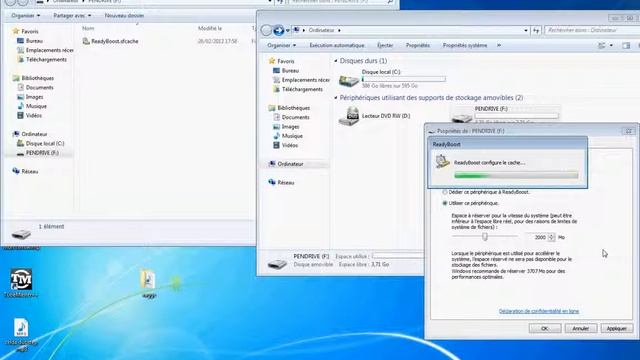This screenshot has height=360, width=640.
Task: Click the reserved space Mo value field
Action: pos(536,237)
